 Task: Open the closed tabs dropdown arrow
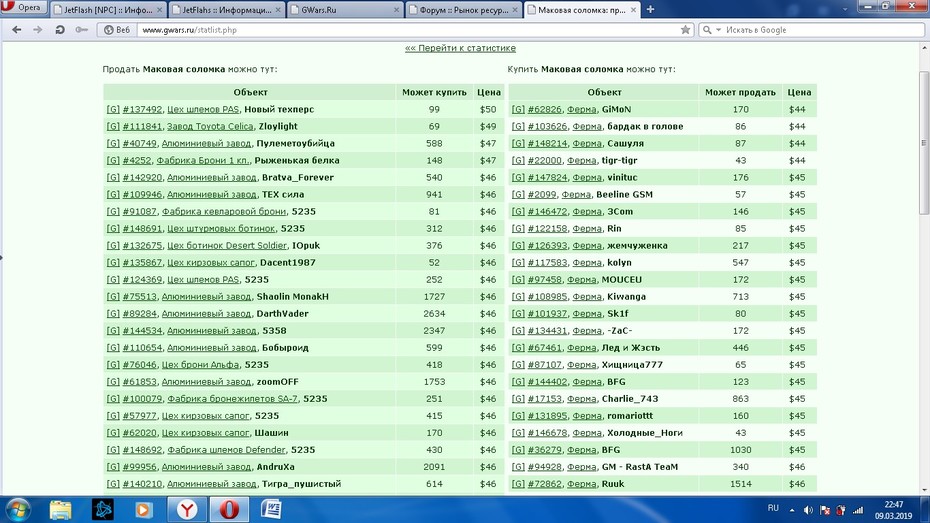(x=845, y=9)
